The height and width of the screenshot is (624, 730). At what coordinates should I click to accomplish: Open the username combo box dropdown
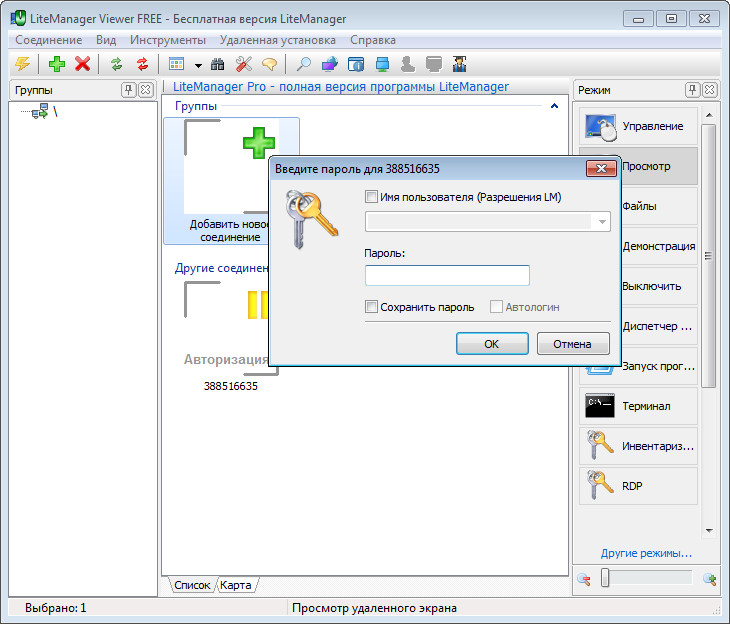[602, 222]
